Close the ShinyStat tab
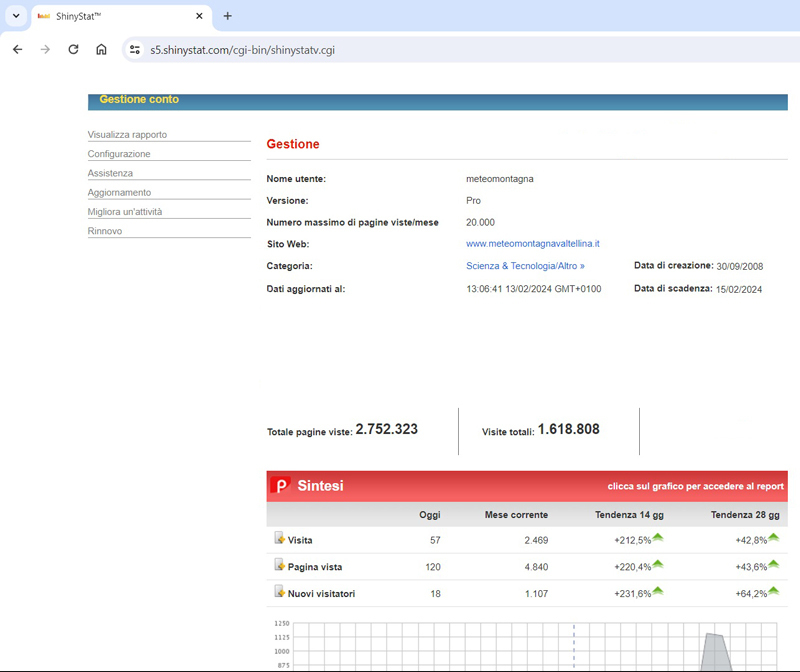Screen dimensions: 800x672 (x=199, y=16)
